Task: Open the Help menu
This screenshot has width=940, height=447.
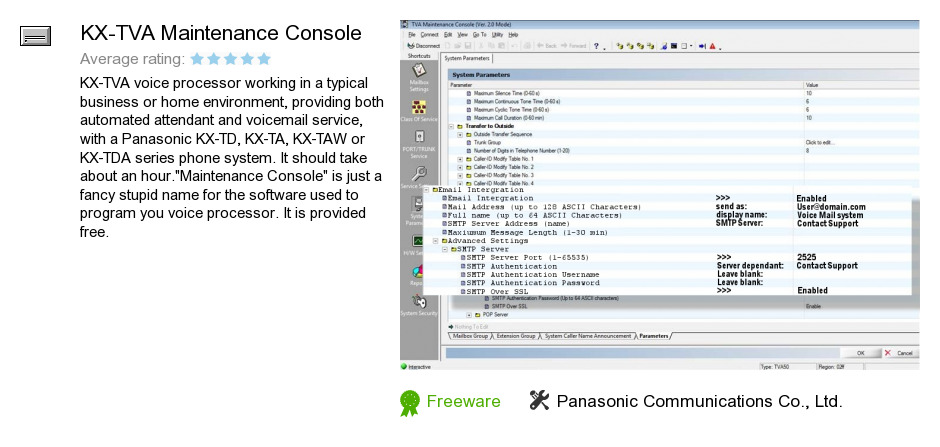Action: [513, 35]
